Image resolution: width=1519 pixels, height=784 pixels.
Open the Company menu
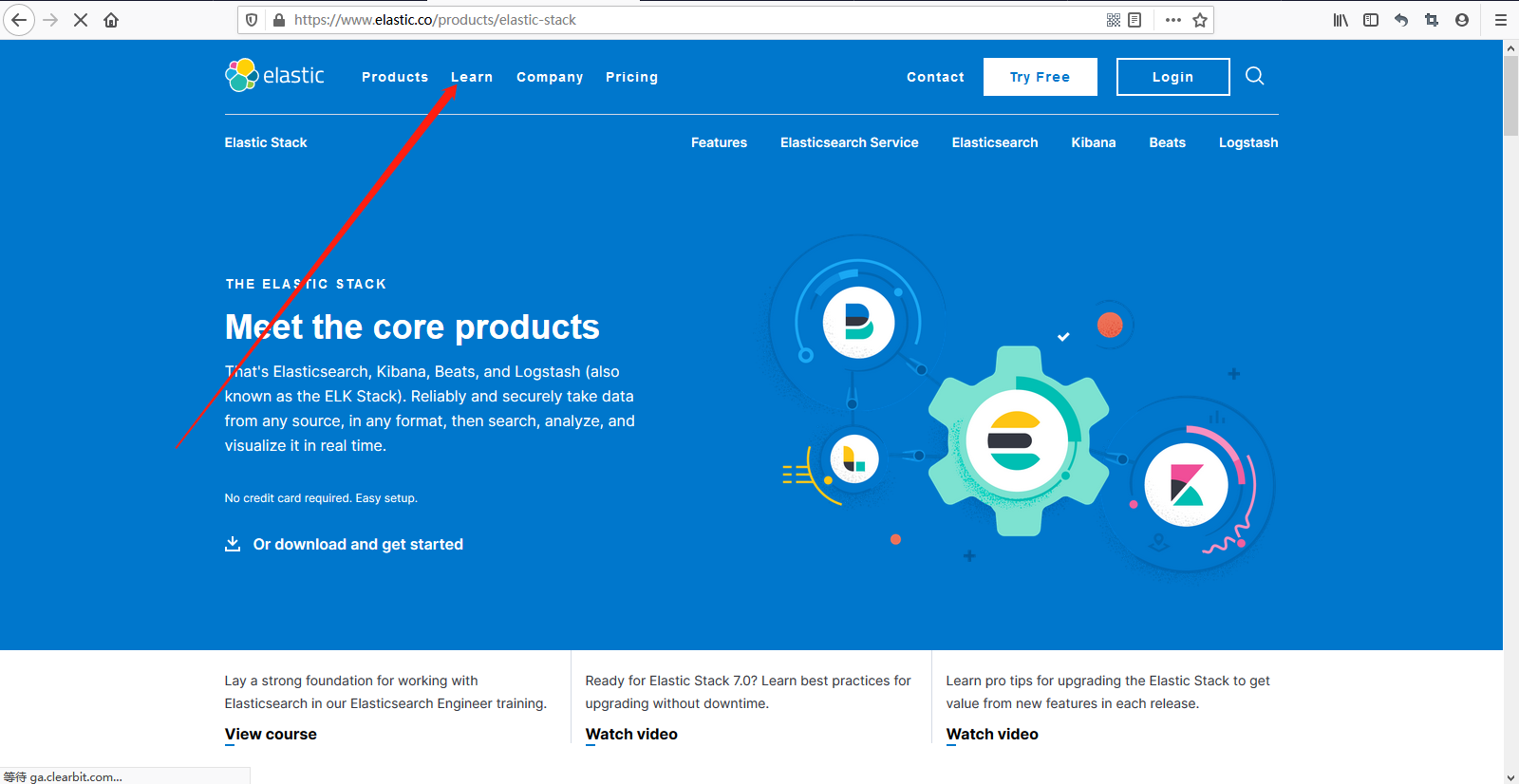click(x=550, y=77)
